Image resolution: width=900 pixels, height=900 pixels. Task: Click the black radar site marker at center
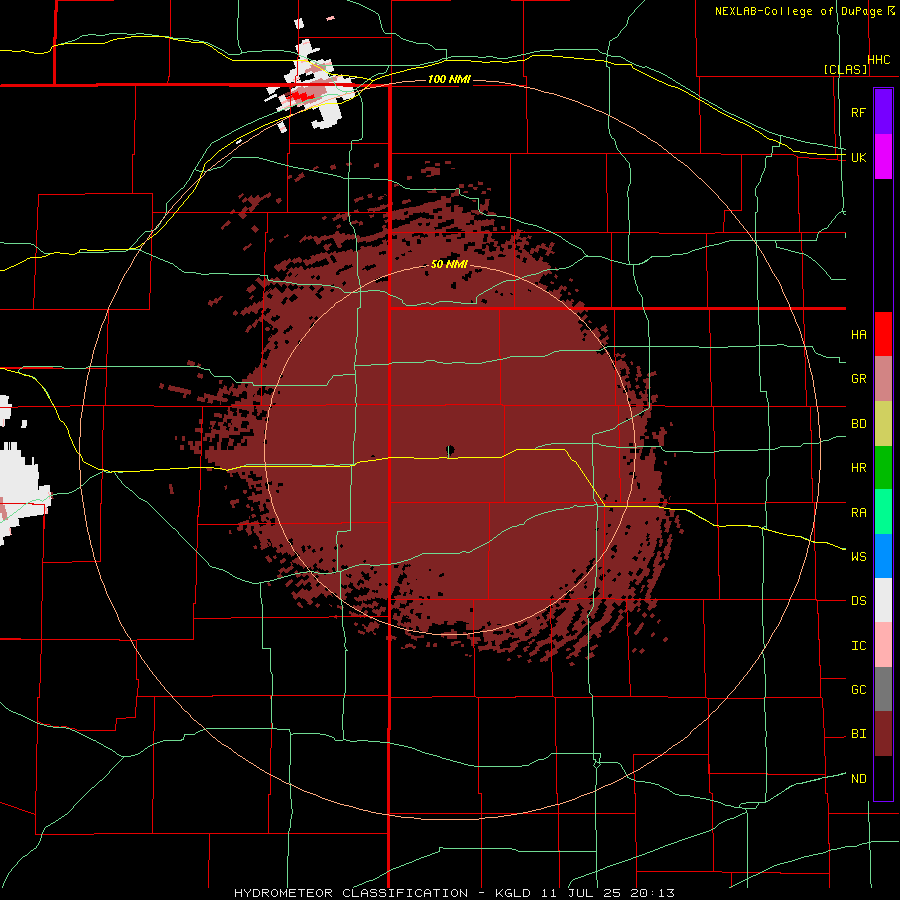[x=450, y=449]
